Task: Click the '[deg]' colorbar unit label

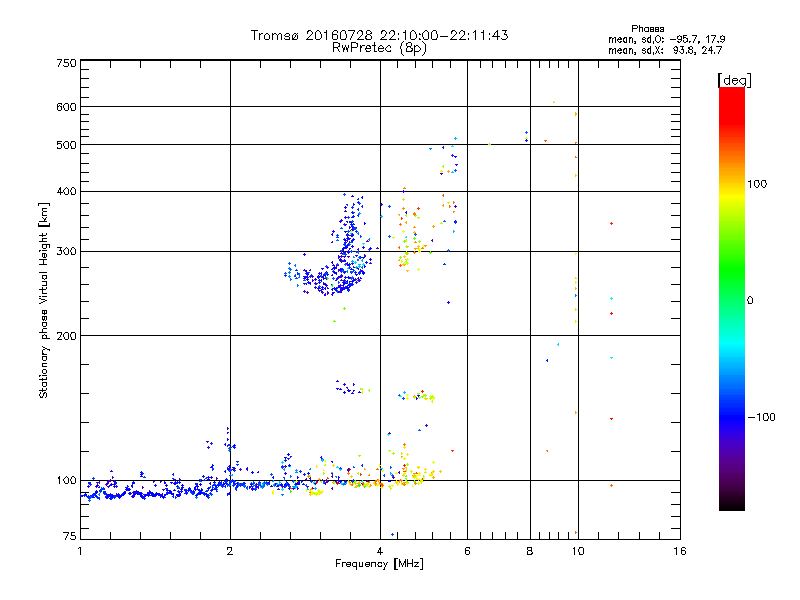Action: coord(734,80)
